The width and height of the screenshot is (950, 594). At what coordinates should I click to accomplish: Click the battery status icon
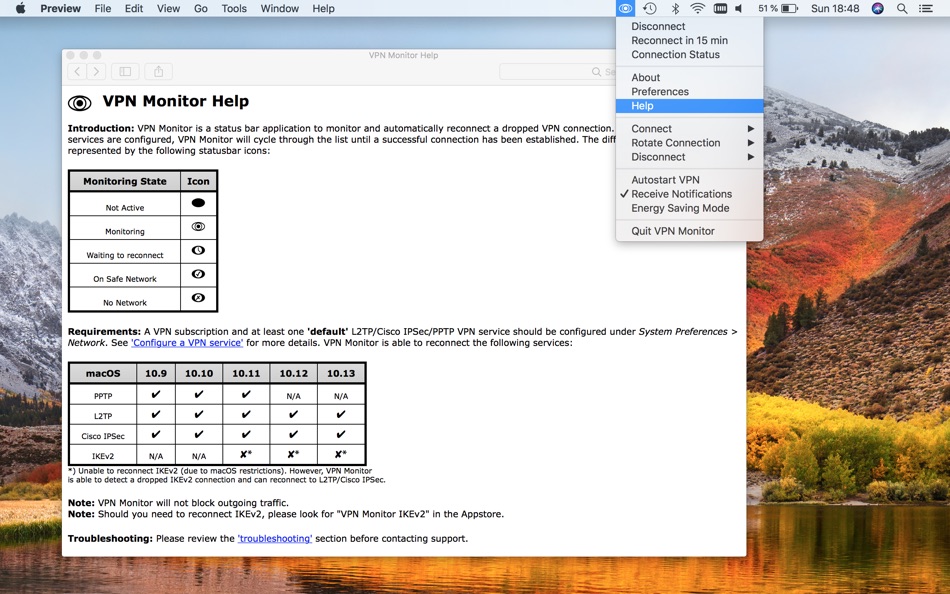coord(789,8)
